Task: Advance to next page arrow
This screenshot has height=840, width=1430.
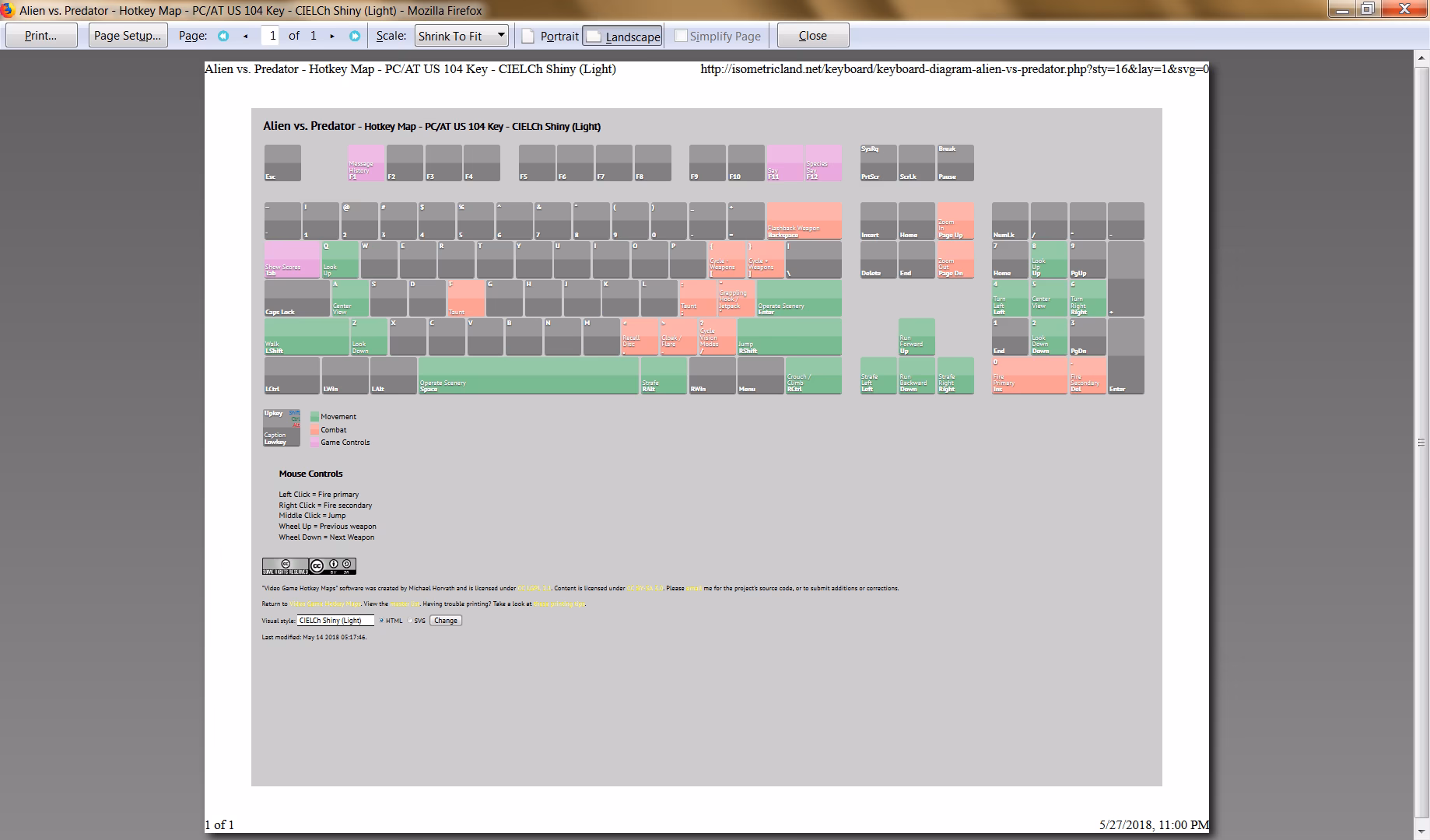Action: point(332,36)
